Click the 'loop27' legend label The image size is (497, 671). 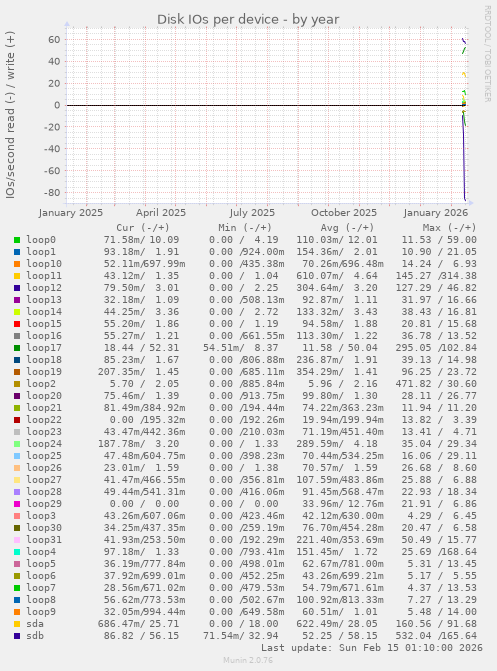44,479
